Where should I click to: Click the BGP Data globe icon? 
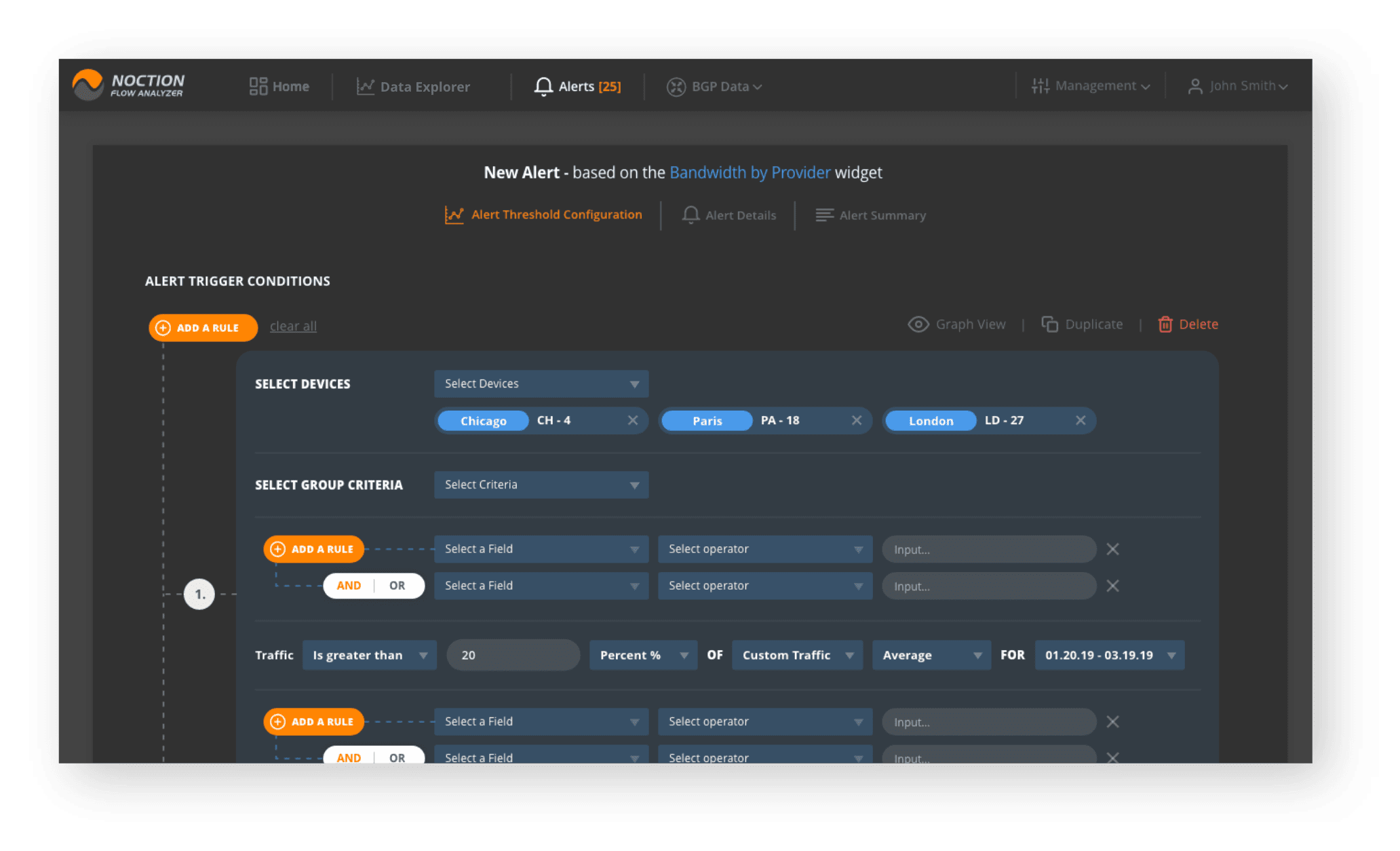(x=676, y=86)
